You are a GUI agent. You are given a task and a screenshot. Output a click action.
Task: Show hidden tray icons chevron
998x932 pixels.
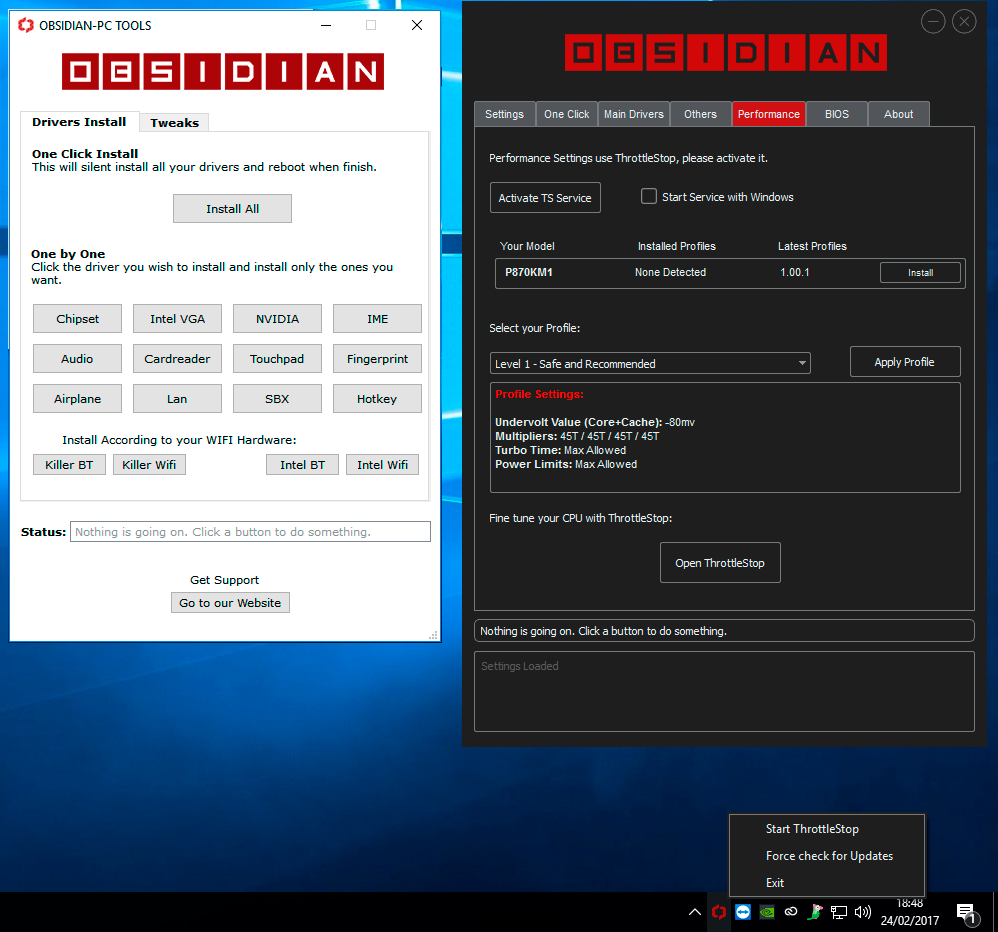click(695, 912)
